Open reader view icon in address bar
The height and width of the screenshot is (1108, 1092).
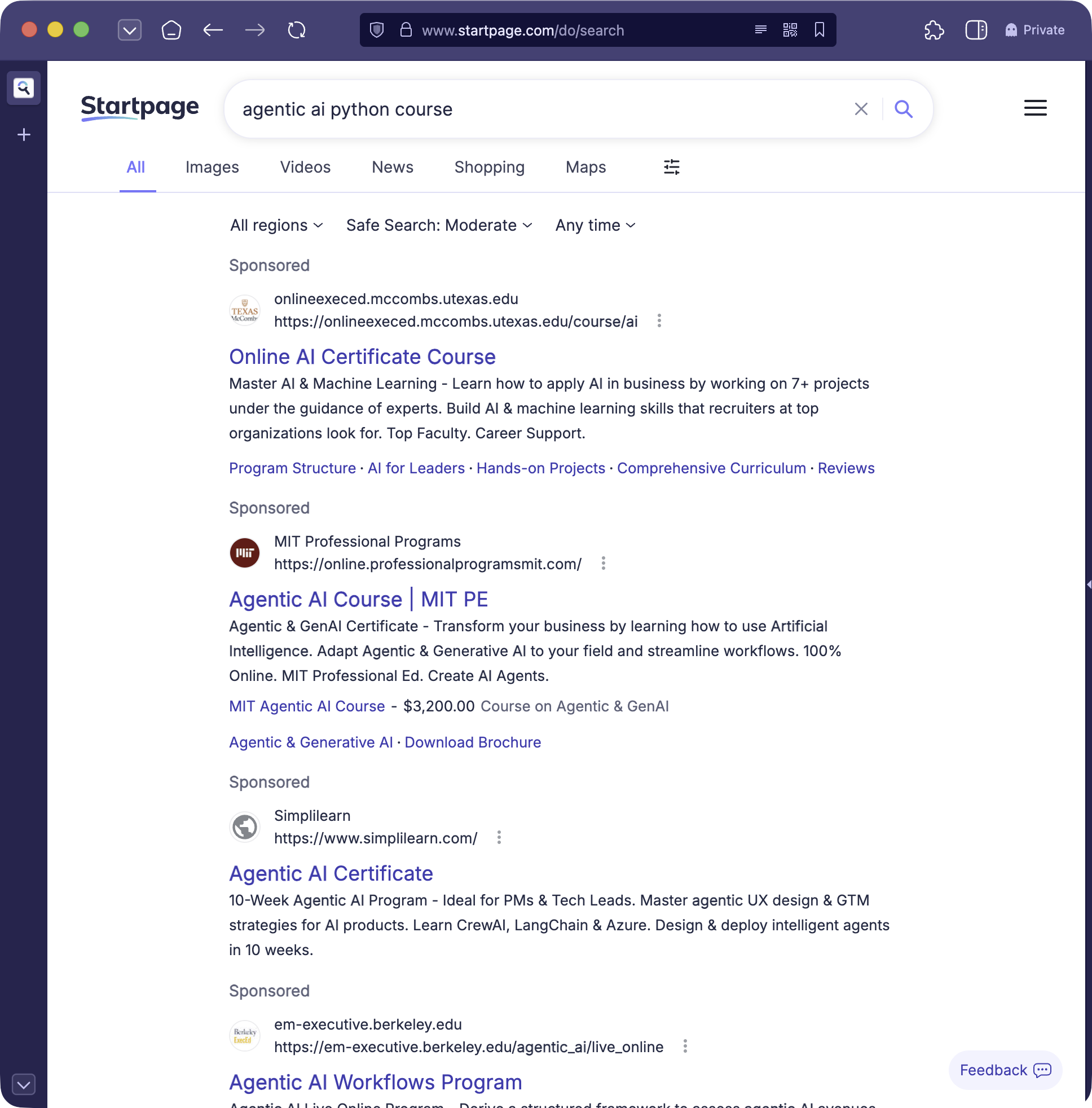pyautogui.click(x=760, y=30)
